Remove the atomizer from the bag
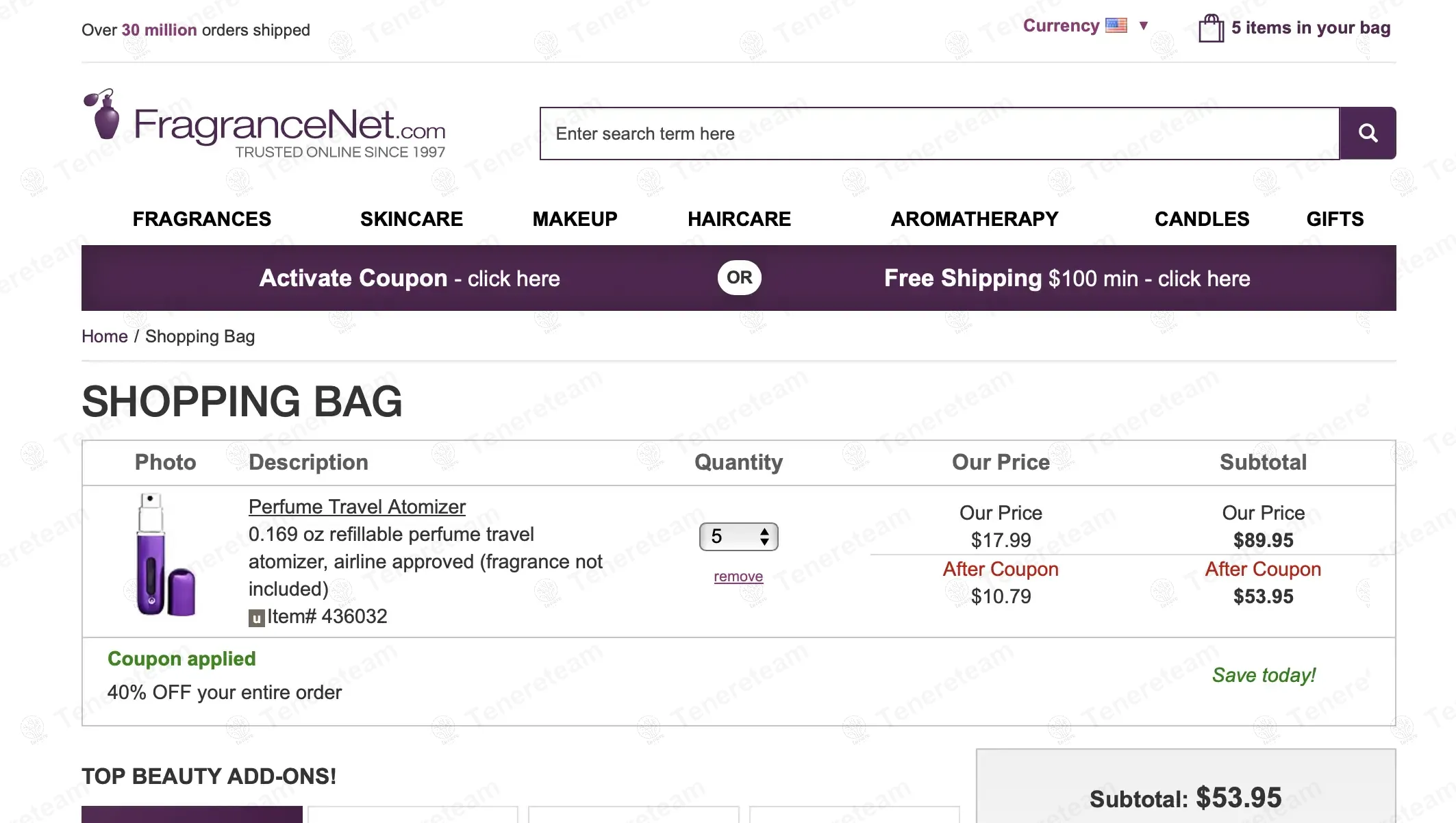The height and width of the screenshot is (823, 1456). point(738,577)
